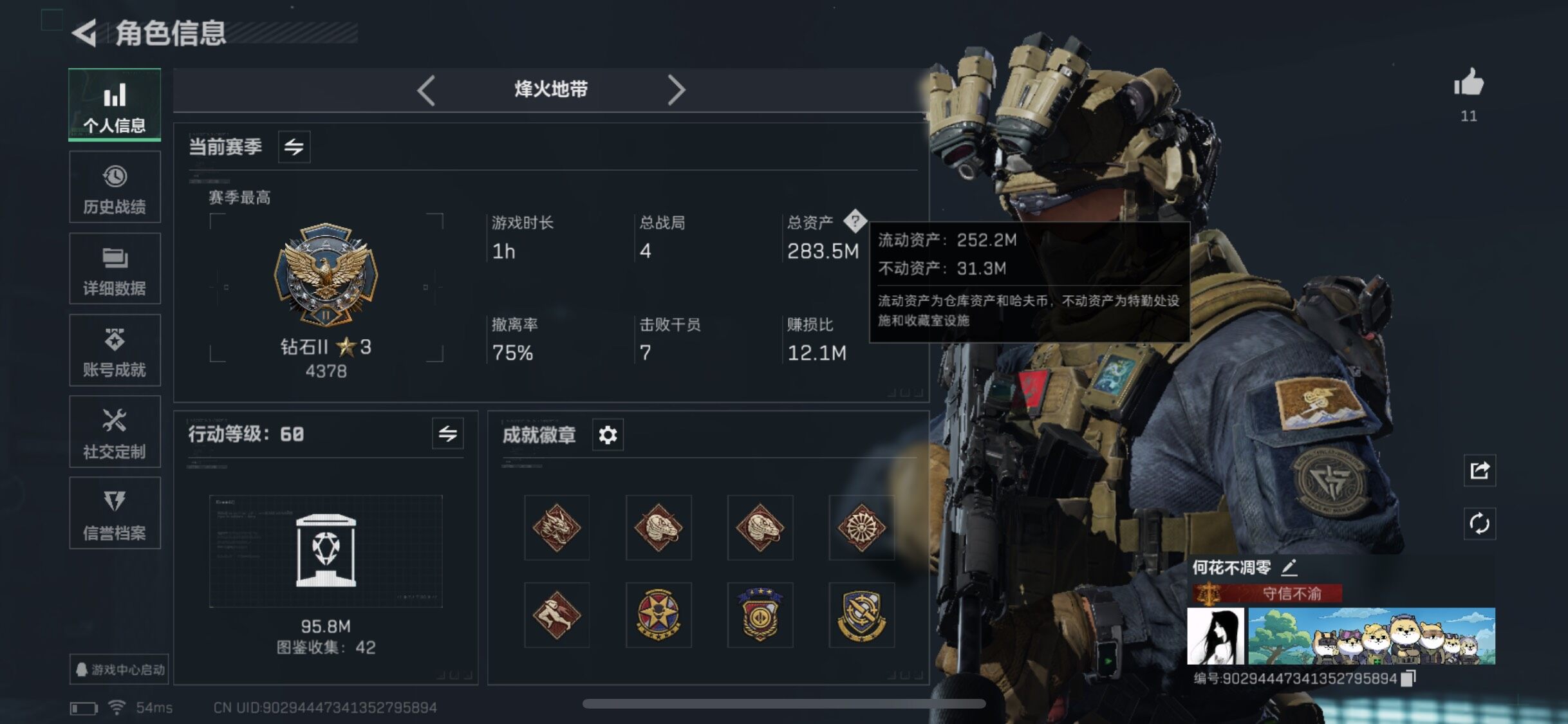Copy the player ID number icon
1568x724 pixels.
[1408, 678]
